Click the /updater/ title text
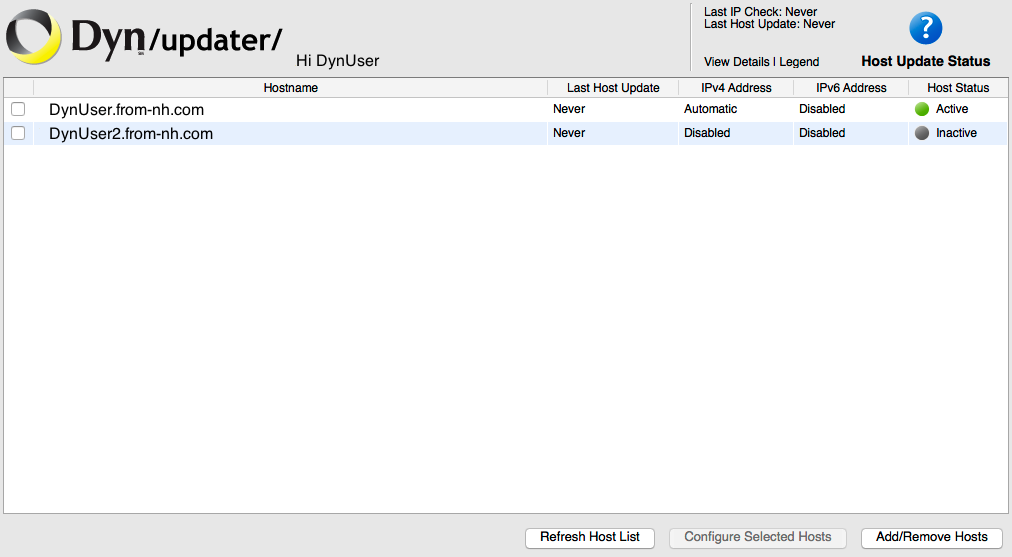 (x=216, y=40)
